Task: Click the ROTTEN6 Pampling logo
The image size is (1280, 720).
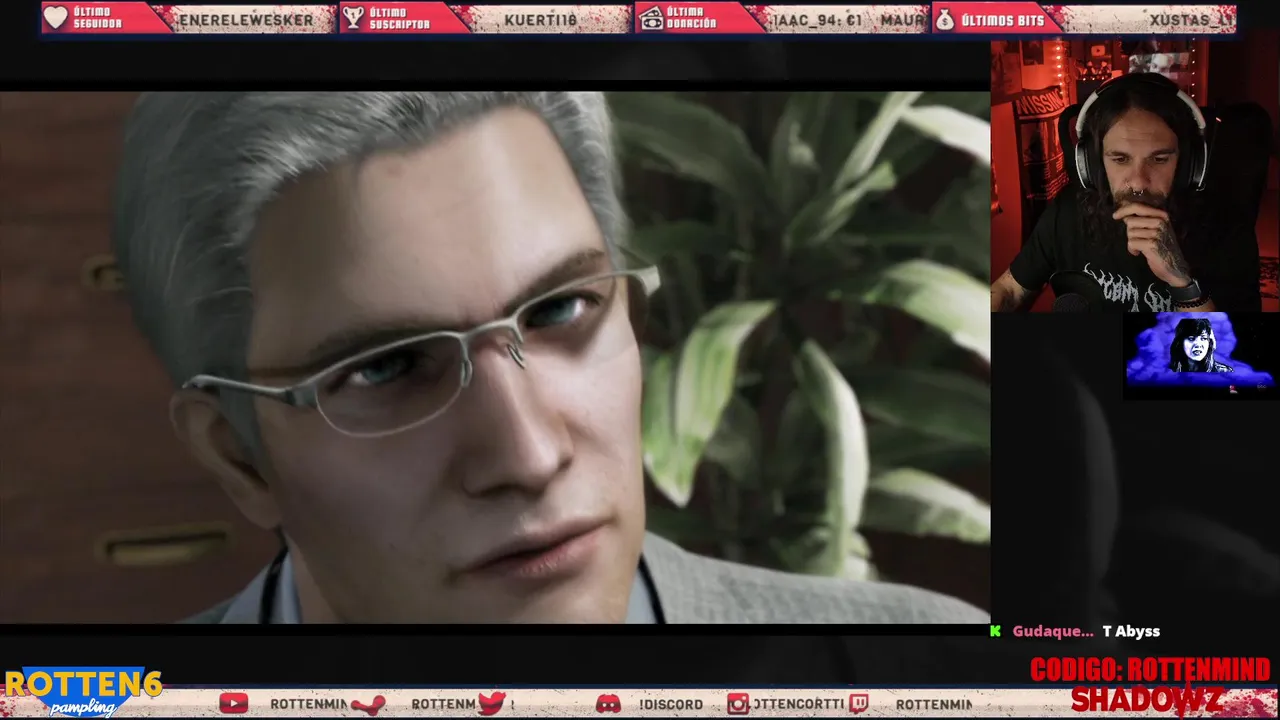Action: tap(83, 692)
